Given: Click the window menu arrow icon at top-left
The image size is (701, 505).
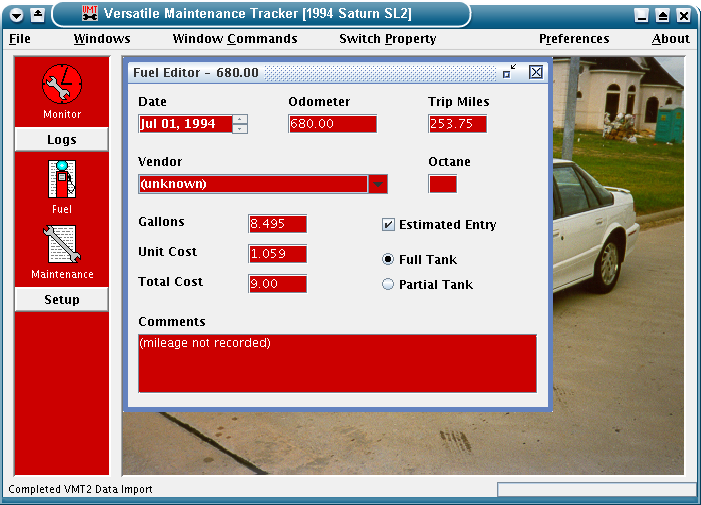Looking at the screenshot, I should pos(16,15).
